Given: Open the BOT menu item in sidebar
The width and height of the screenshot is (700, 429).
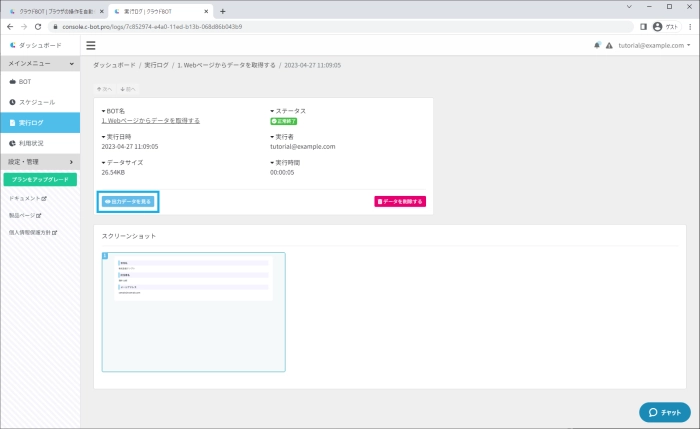Looking at the screenshot, I should (25, 81).
